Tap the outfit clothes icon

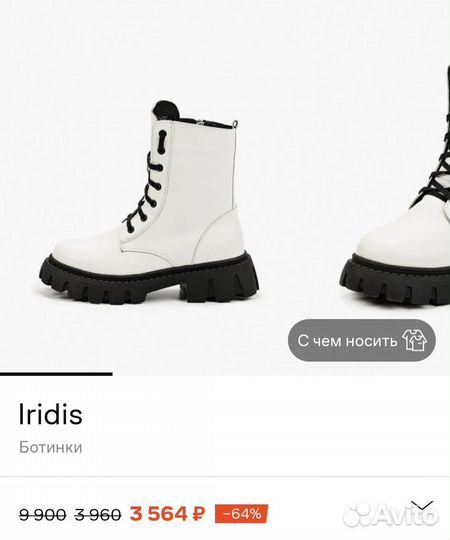click(x=415, y=340)
